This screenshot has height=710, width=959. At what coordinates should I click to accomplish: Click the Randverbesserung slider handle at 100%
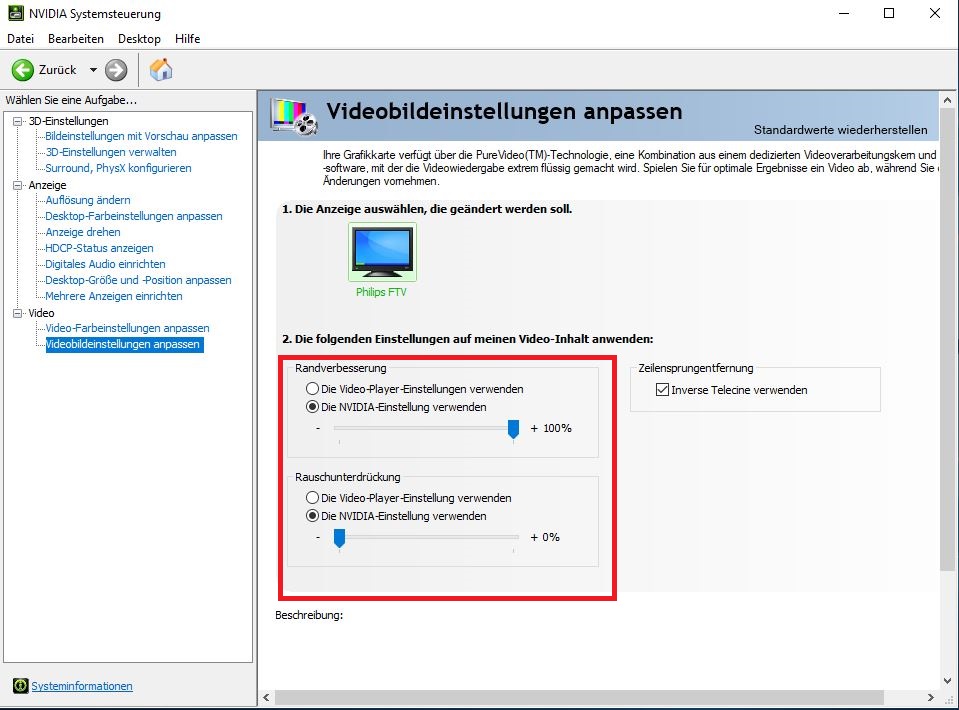[x=513, y=429]
